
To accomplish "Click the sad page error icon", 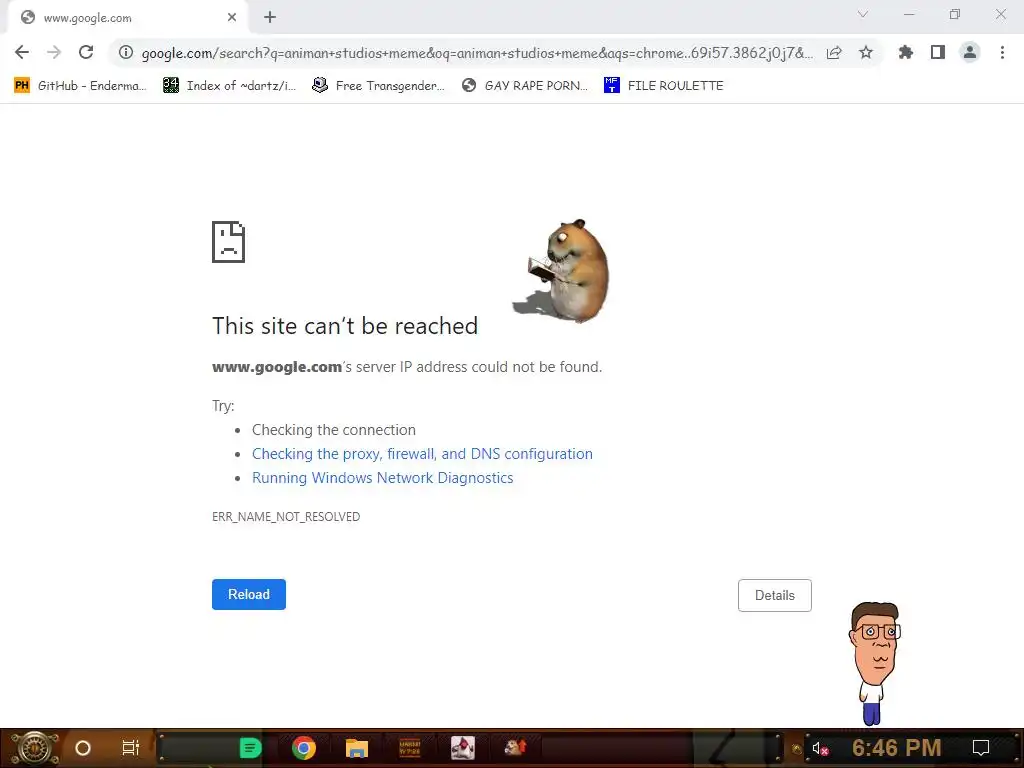I will pos(229,242).
